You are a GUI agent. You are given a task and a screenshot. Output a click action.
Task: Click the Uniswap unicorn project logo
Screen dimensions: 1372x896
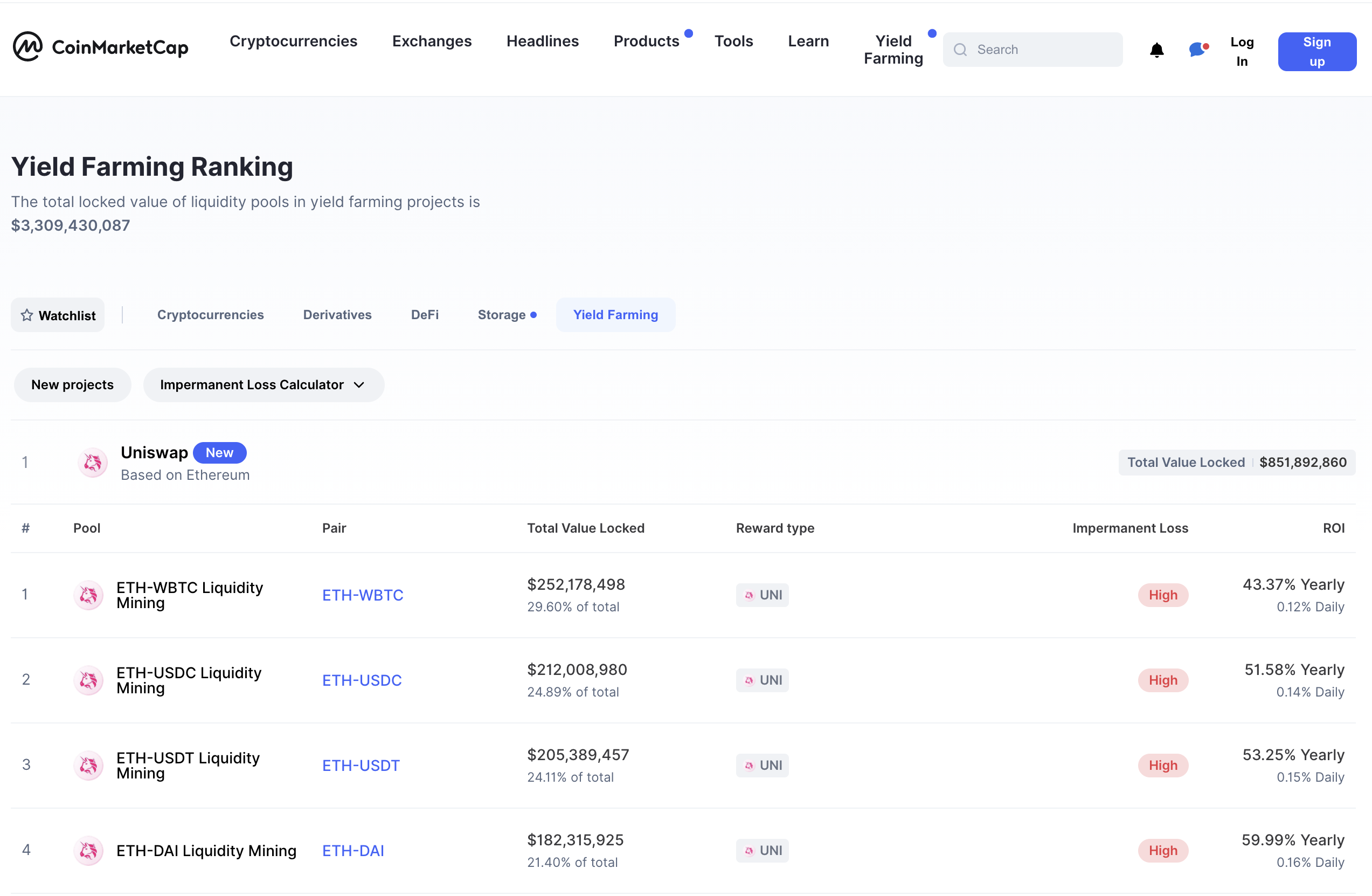coord(92,463)
